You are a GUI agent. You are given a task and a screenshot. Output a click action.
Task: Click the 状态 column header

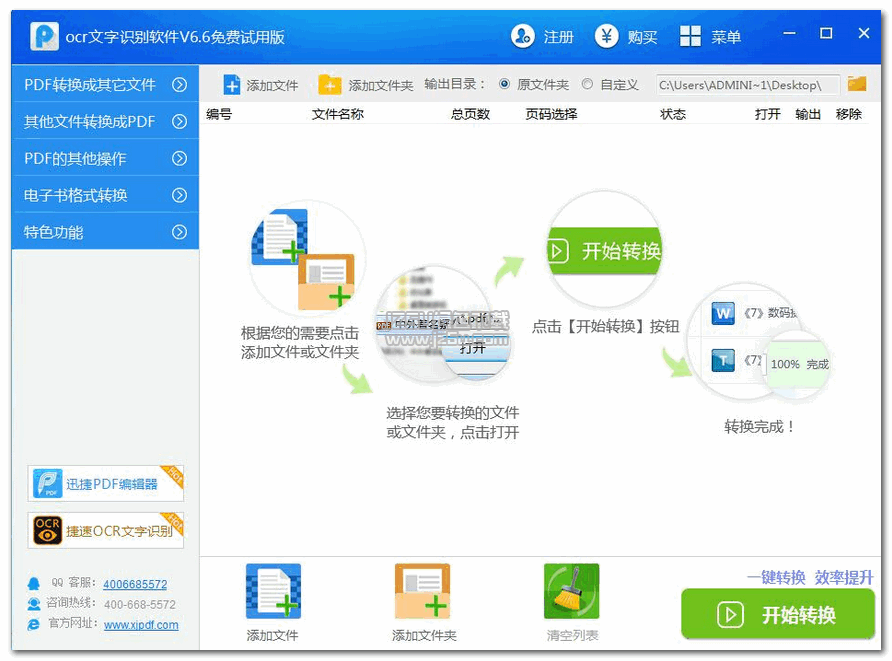click(x=673, y=114)
